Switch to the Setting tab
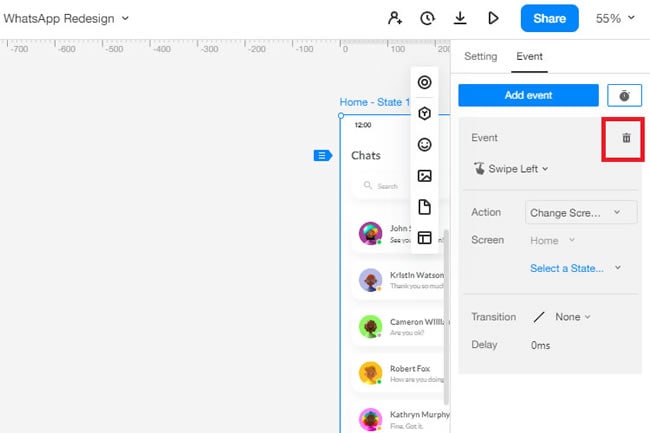Image resolution: width=650 pixels, height=433 pixels. 480,56
